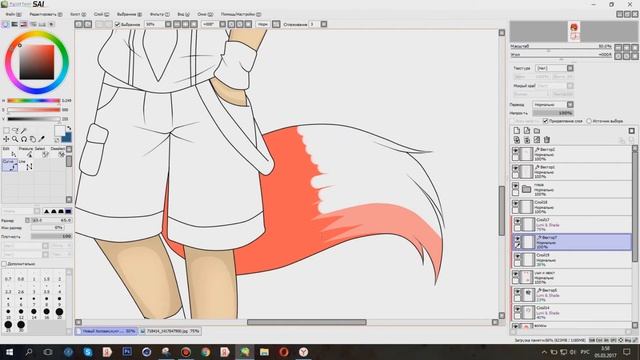Open the Редактировать menu
This screenshot has height=360, width=640.
46,14
